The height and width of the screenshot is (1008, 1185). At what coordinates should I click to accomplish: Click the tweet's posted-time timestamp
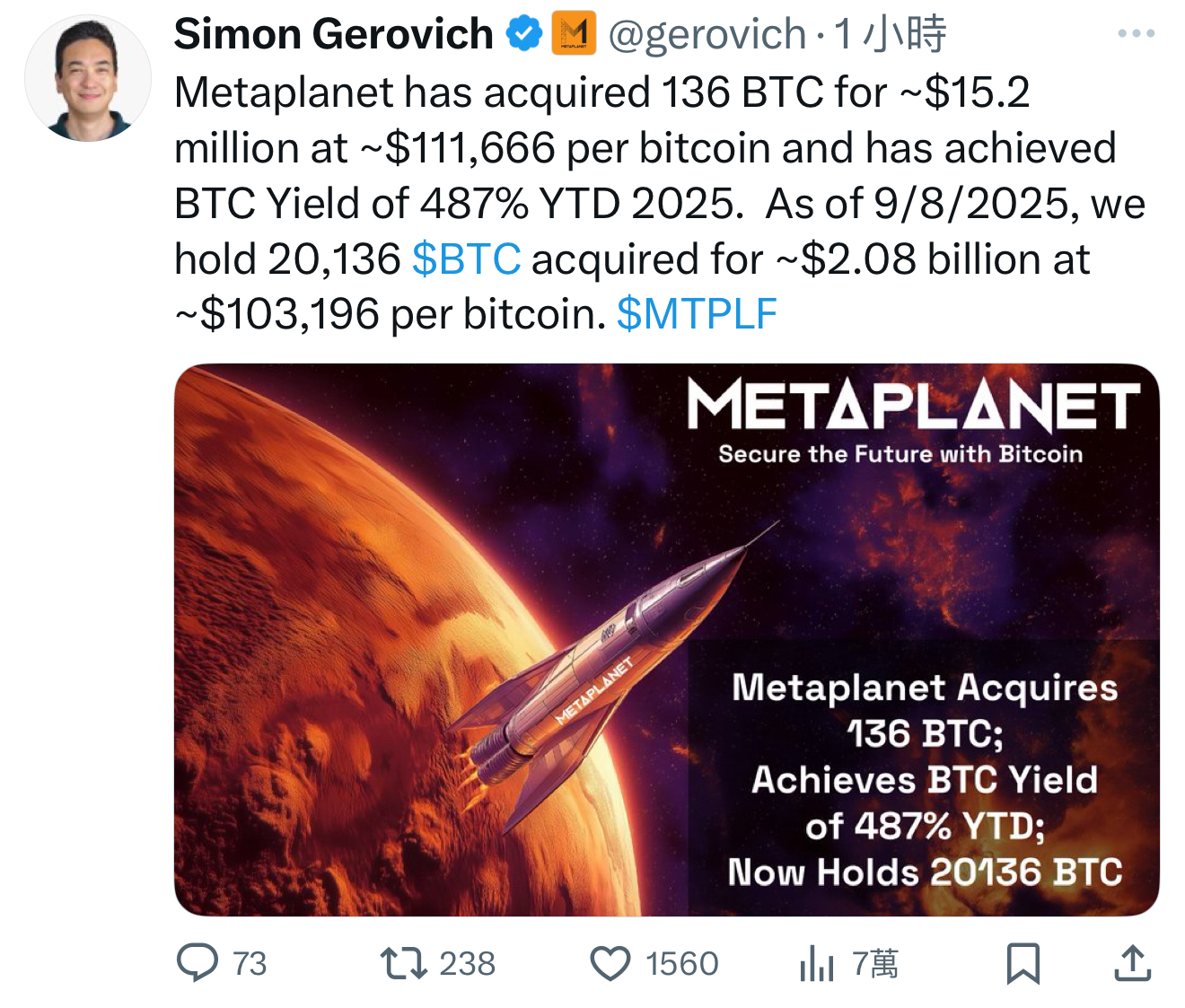tap(890, 34)
